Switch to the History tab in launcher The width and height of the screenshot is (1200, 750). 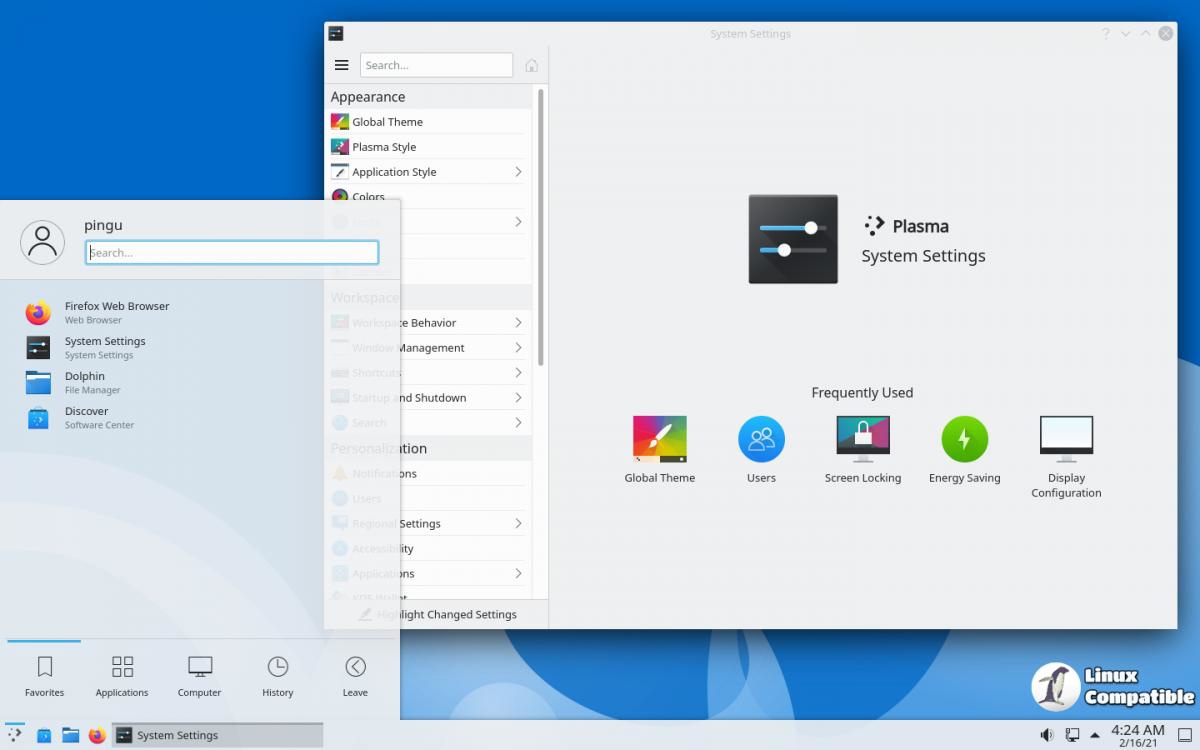pos(278,677)
